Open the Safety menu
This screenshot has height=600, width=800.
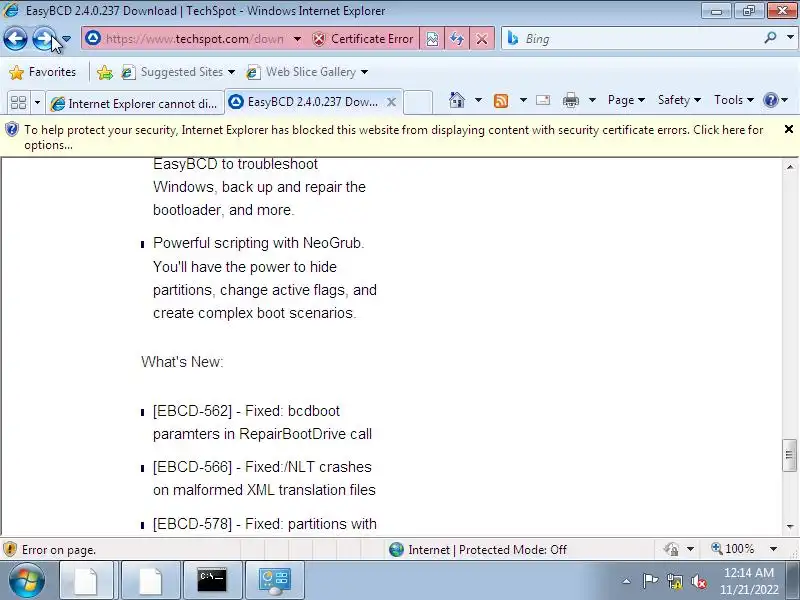coord(679,100)
